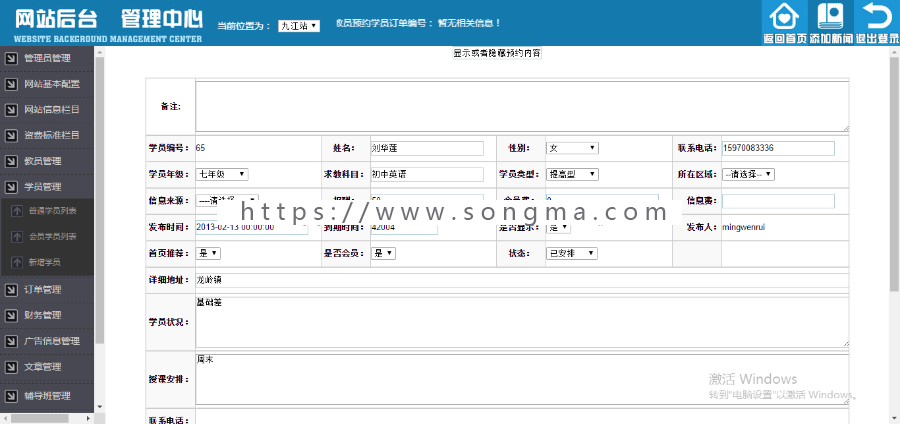Click the 退出登录 logout arrow icon

coord(876,16)
